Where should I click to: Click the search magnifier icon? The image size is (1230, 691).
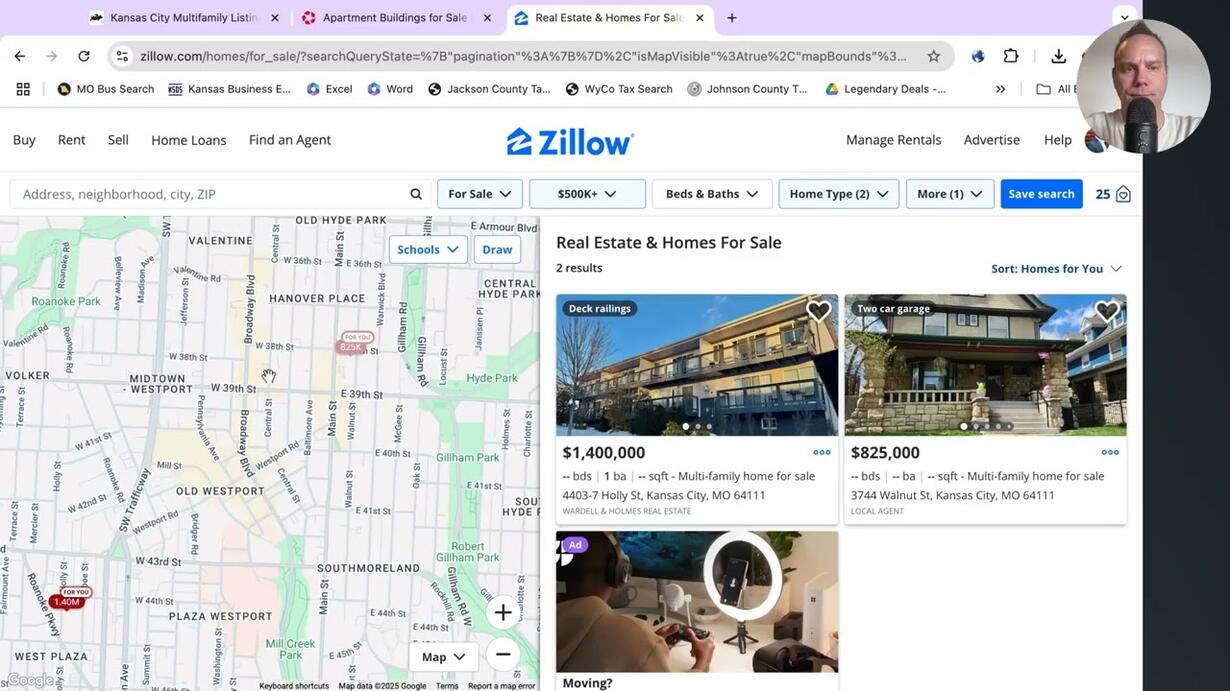pyautogui.click(x=416, y=194)
